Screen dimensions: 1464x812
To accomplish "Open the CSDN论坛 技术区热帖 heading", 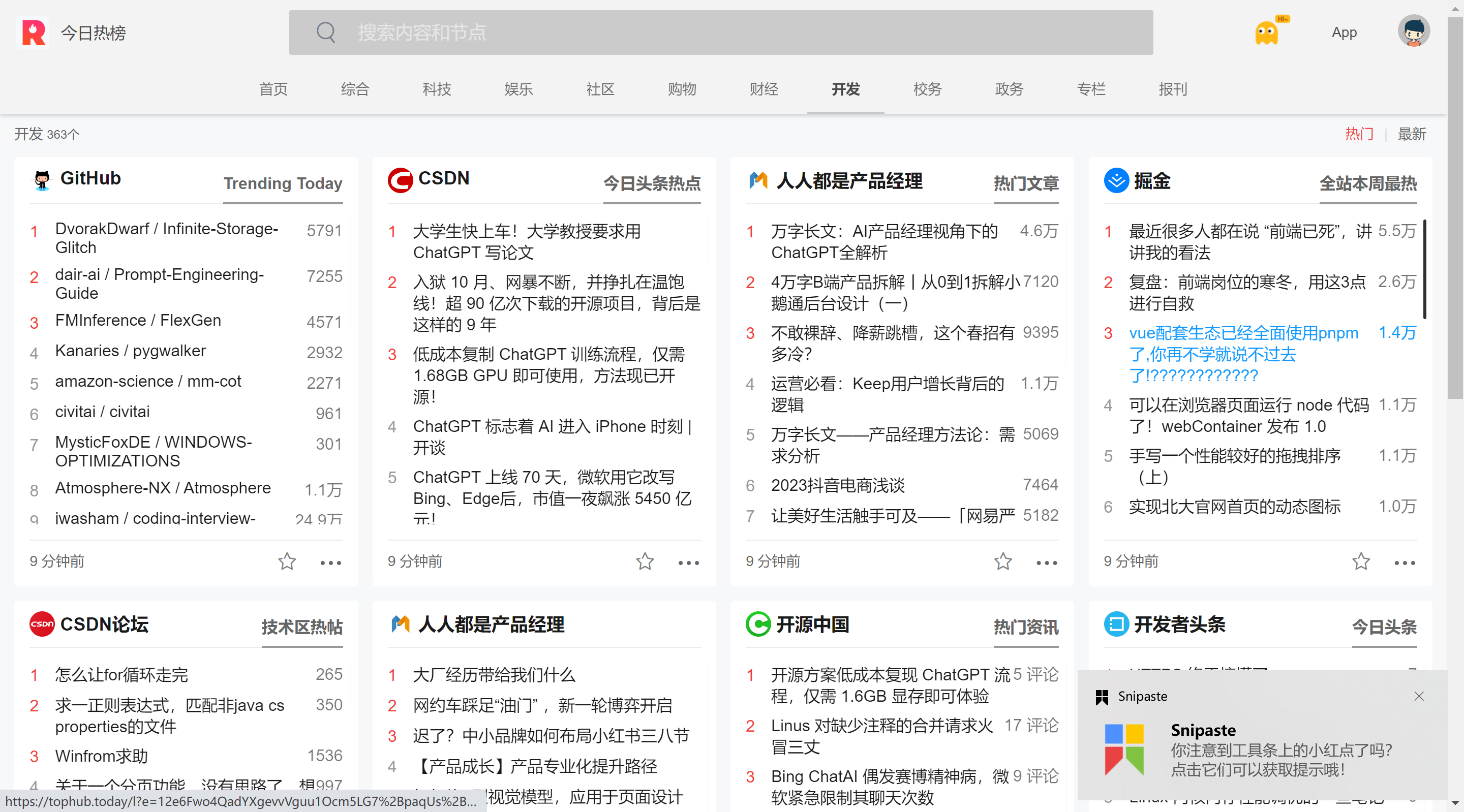I will [302, 627].
